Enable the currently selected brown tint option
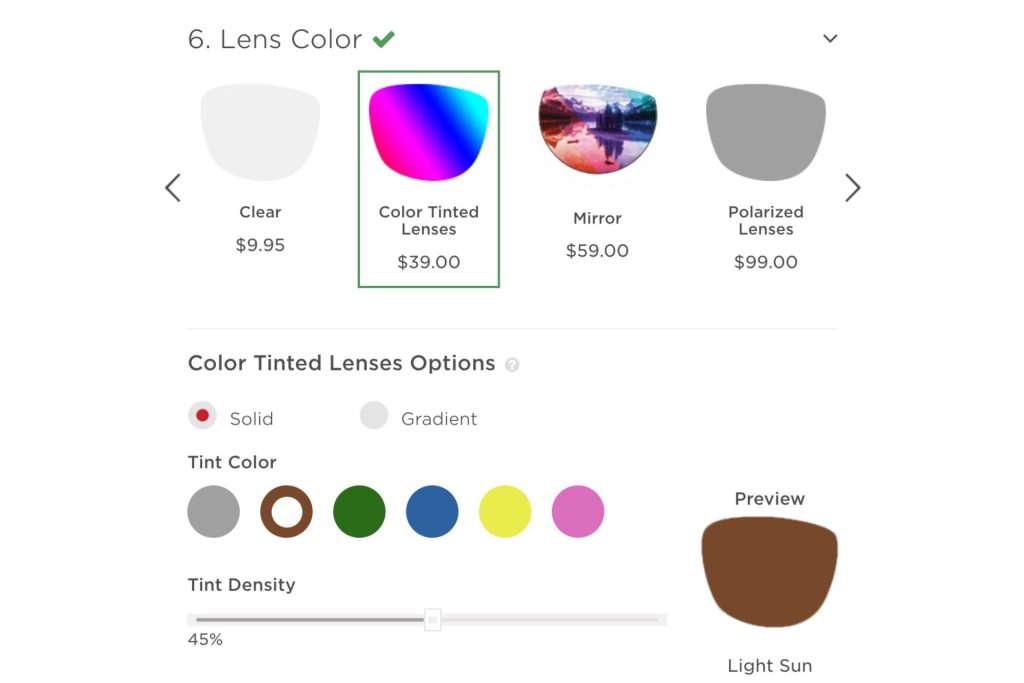1024x683 pixels. click(x=287, y=511)
